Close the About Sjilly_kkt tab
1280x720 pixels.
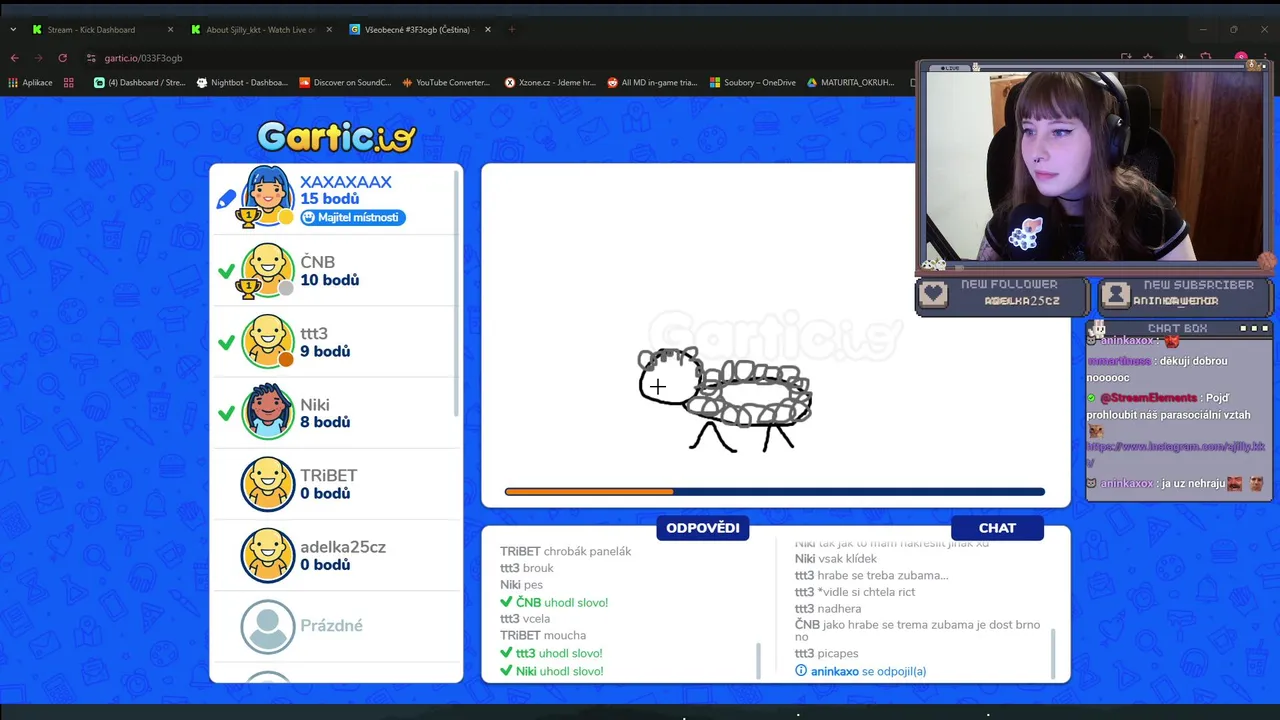[329, 30]
